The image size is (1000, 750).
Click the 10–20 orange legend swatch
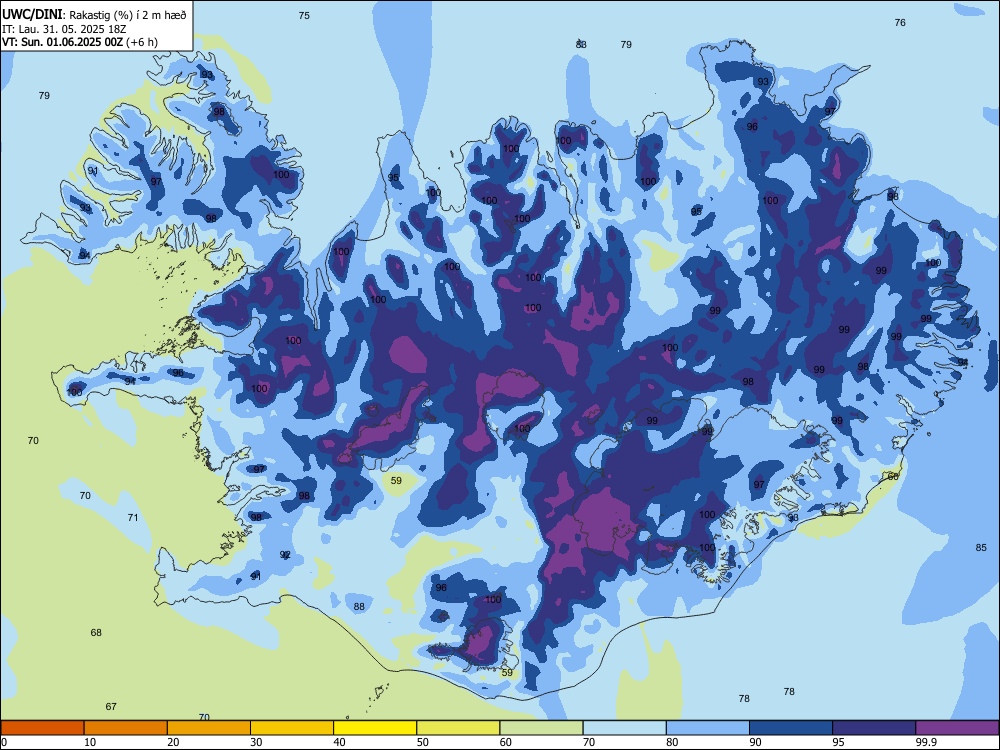point(126,728)
